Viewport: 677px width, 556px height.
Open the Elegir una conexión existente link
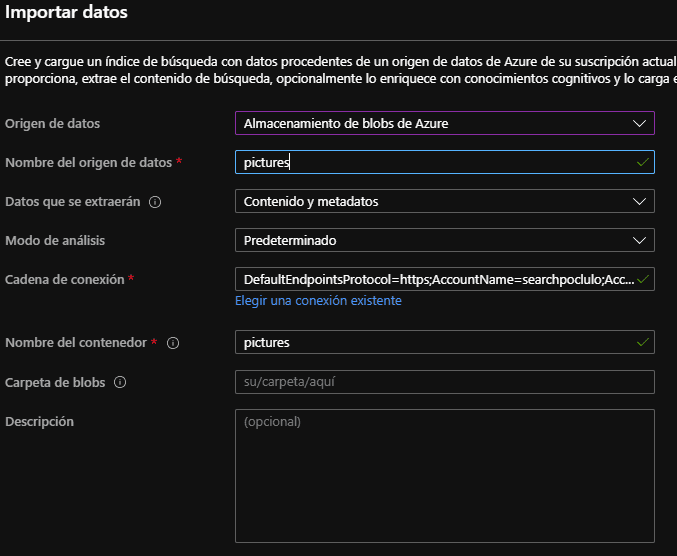pyautogui.click(x=318, y=300)
